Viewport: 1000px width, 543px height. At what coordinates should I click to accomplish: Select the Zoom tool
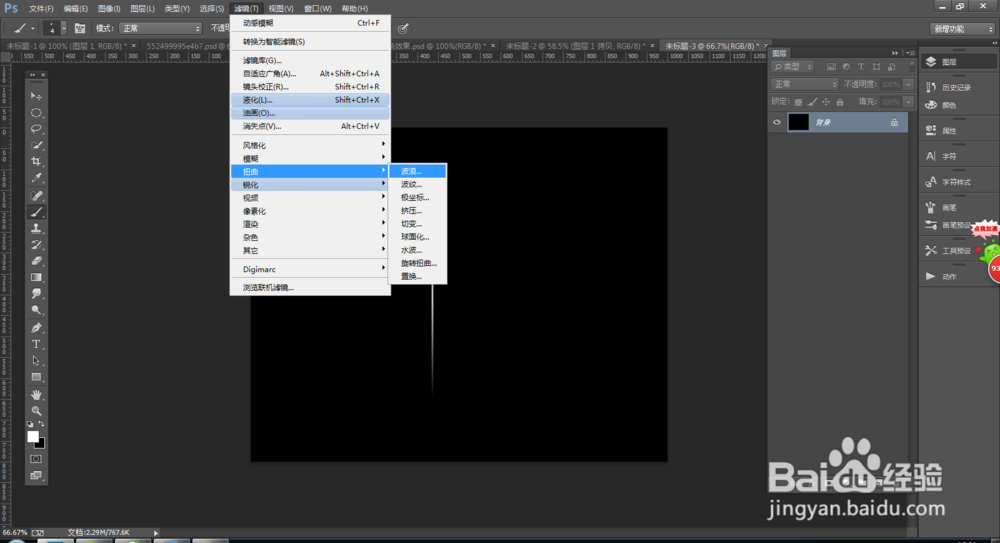pyautogui.click(x=36, y=411)
